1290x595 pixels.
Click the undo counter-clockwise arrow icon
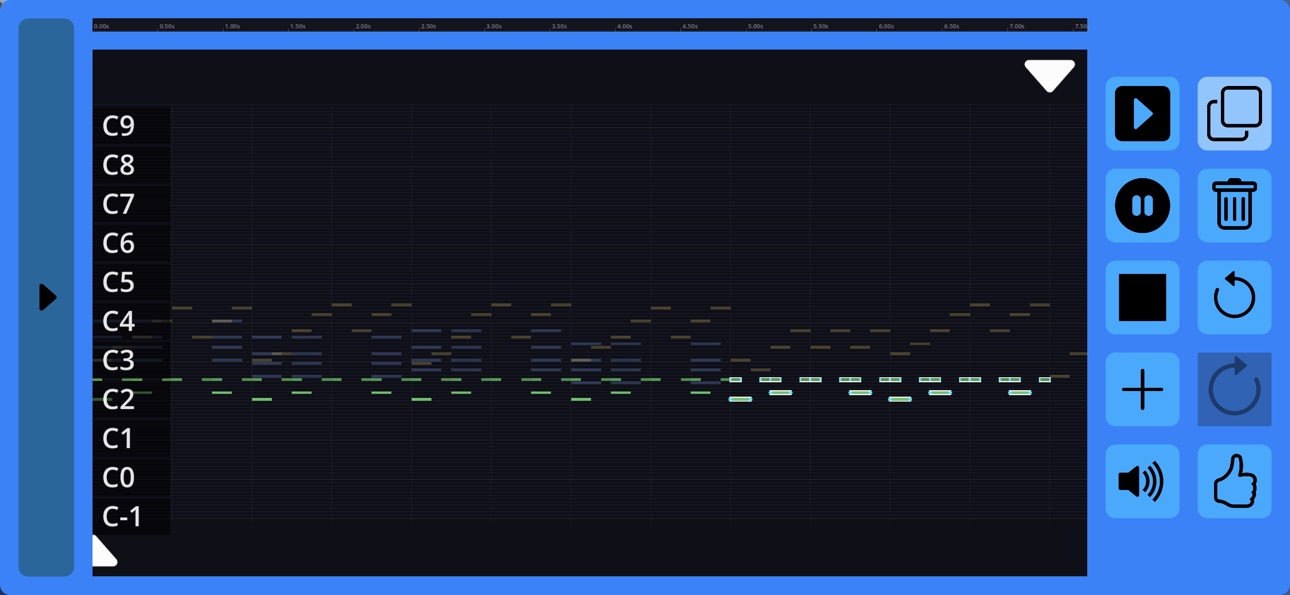pos(1234,298)
